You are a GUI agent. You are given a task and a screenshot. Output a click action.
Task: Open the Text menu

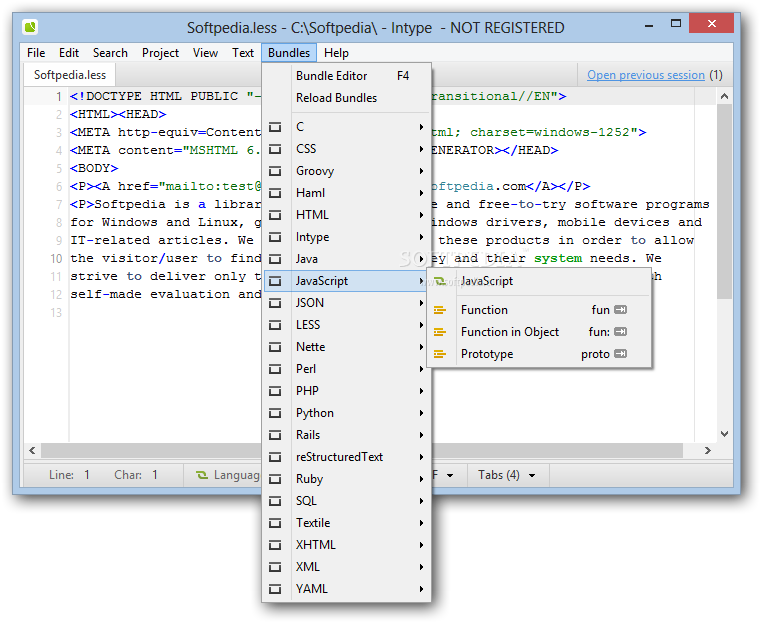point(243,53)
